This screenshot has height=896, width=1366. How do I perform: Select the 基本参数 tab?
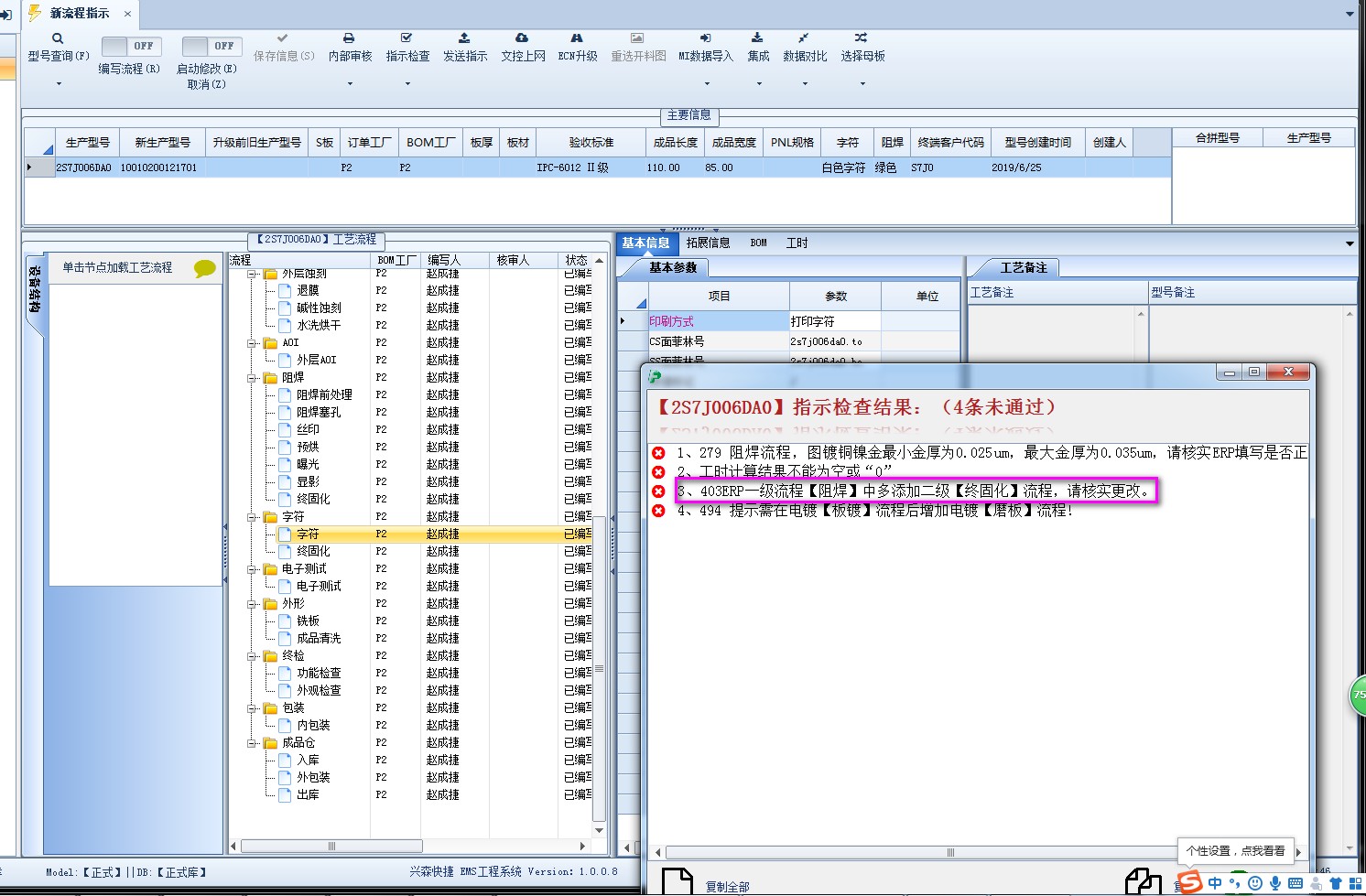pos(673,267)
